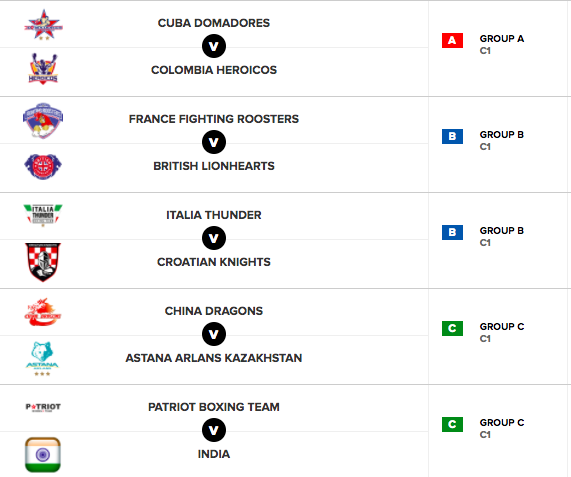Open the British Lionhearts team link

click(214, 166)
